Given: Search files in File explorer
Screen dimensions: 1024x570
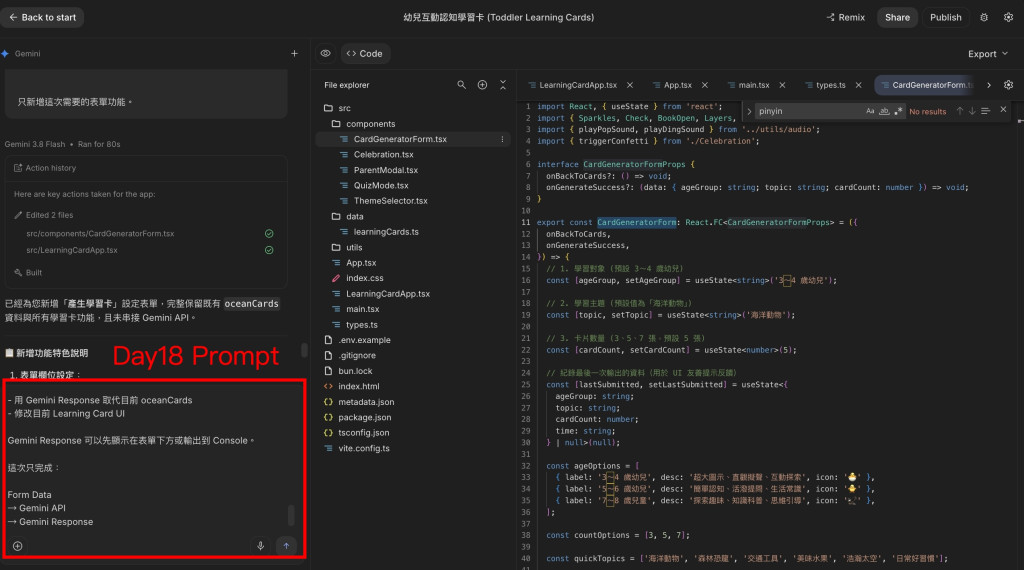Looking at the screenshot, I should pyautogui.click(x=462, y=85).
